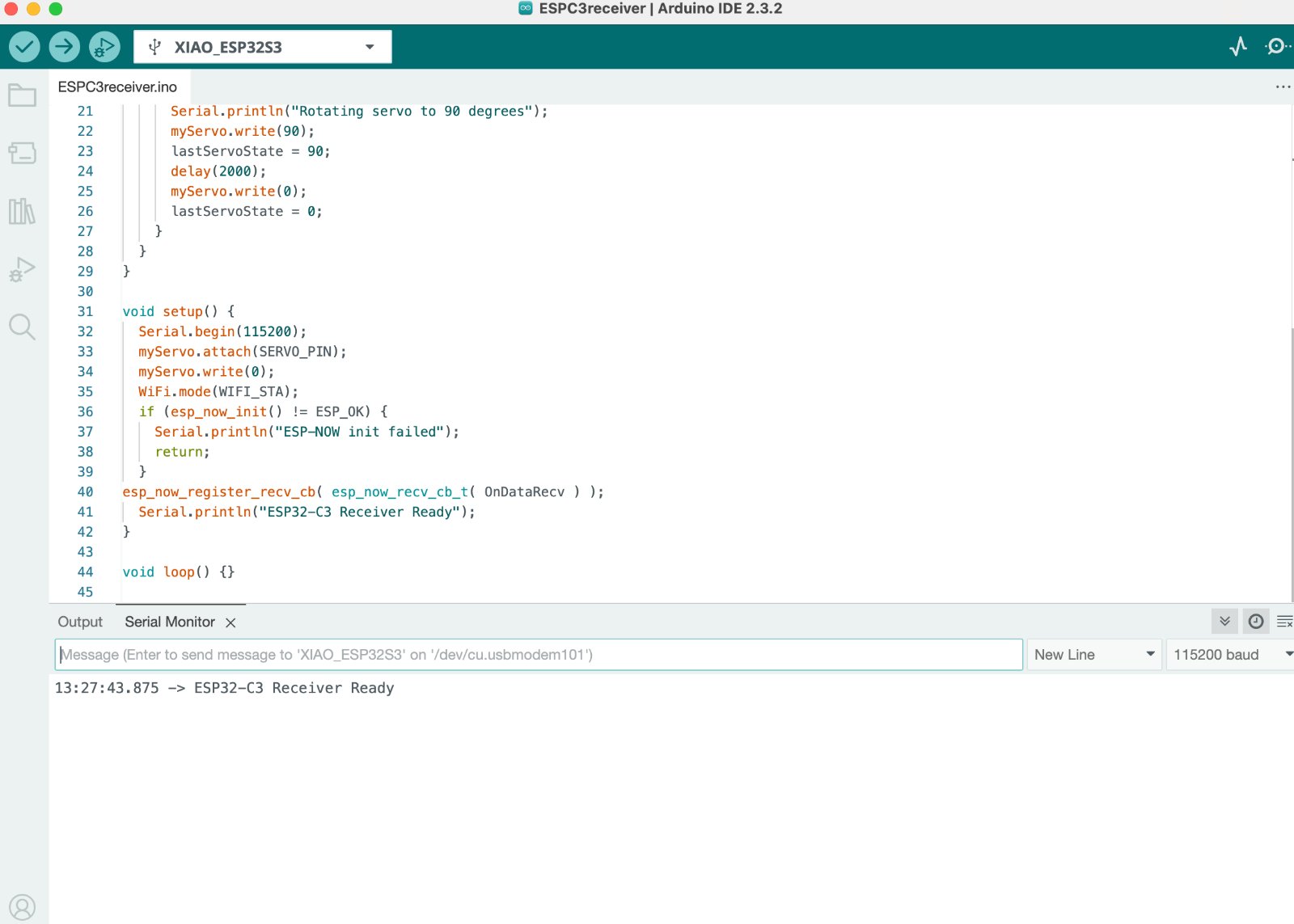The image size is (1294, 924).
Task: Click the 'ESP32-C3 Receiver Ready' serial output line
Action: click(x=225, y=688)
